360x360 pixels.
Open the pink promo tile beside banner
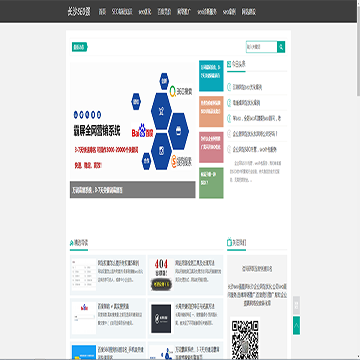(x=211, y=147)
